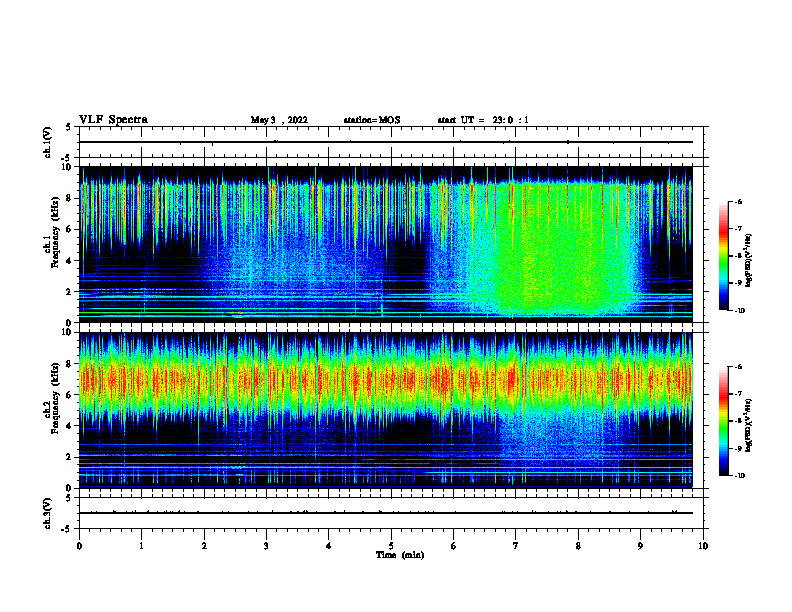Click time axis tick label "5"
Image resolution: width=792 pixels, height=612 pixels.
click(391, 546)
